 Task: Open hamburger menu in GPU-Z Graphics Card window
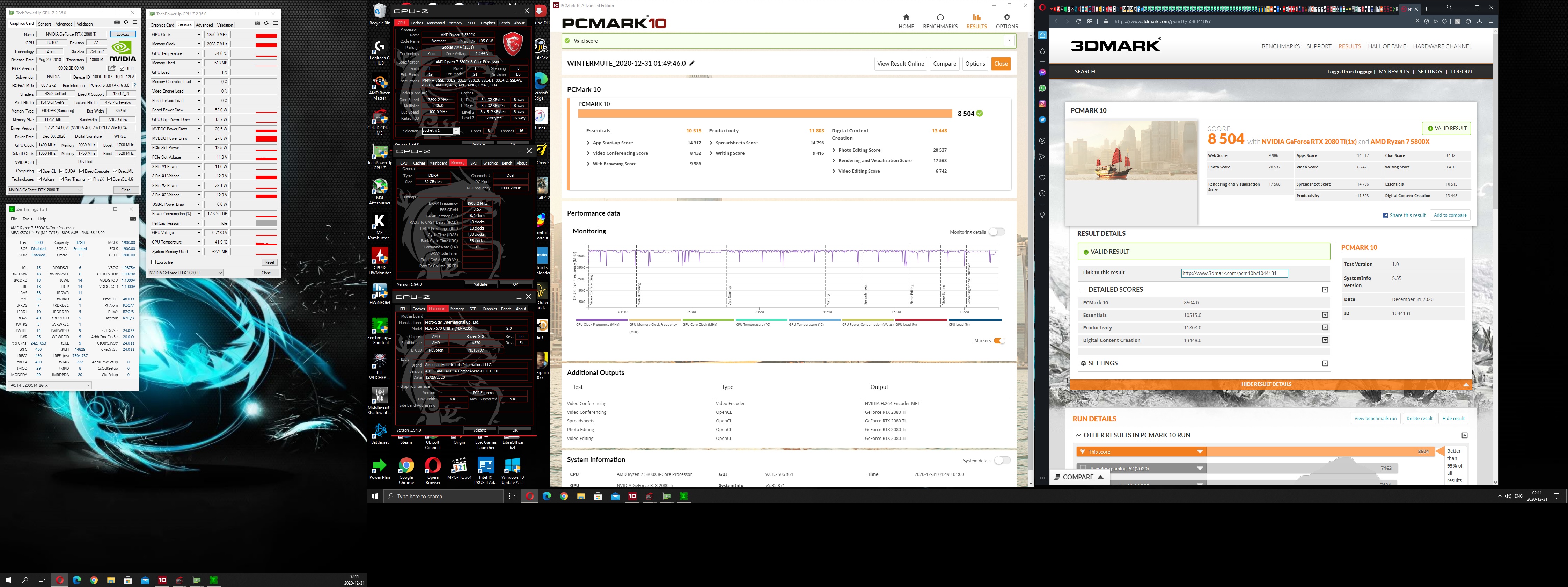pos(135,22)
